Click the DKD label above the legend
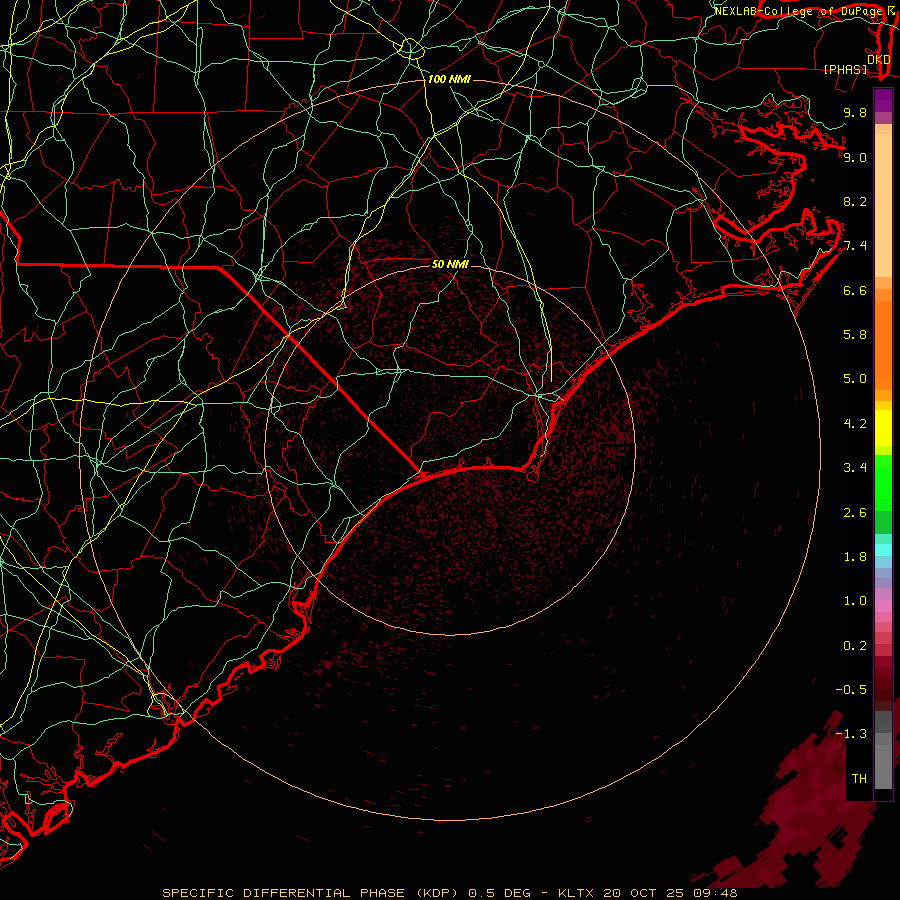 pyautogui.click(x=878, y=59)
